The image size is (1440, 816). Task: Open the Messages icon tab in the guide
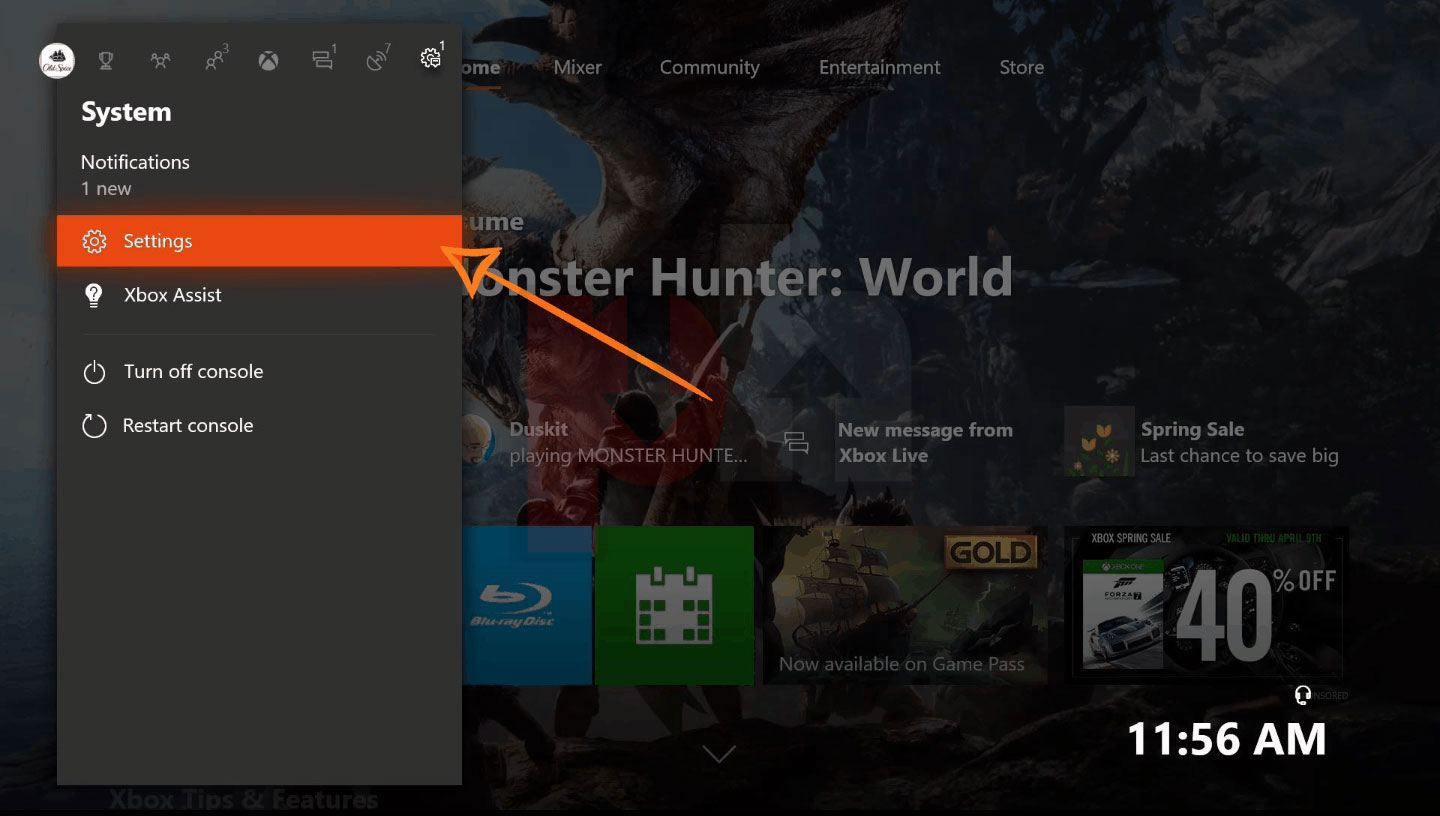point(323,59)
